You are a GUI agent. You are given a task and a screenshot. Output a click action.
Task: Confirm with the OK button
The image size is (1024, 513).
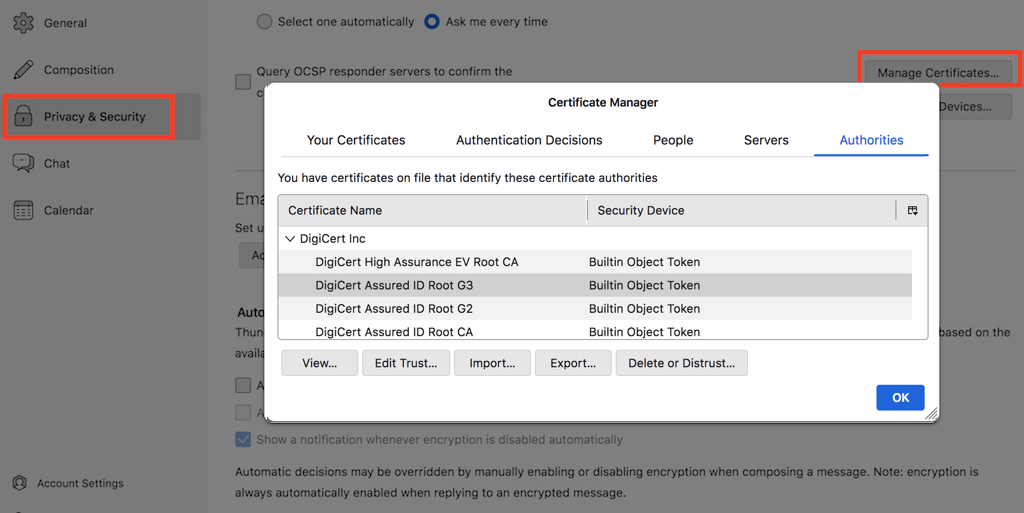900,397
